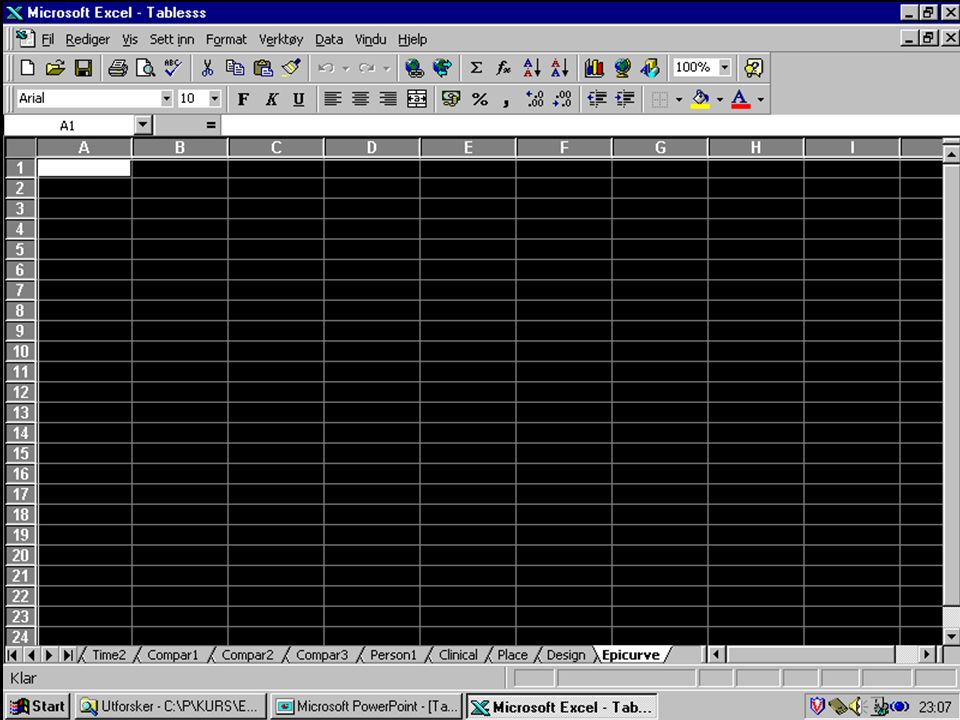The width and height of the screenshot is (960, 720).
Task: Increase indent icon
Action: 624,99
